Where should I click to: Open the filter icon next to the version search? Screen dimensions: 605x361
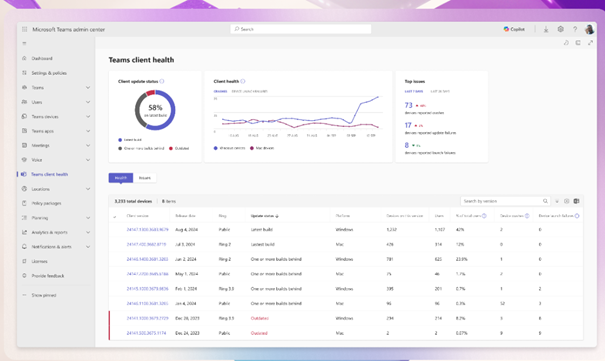click(x=557, y=201)
